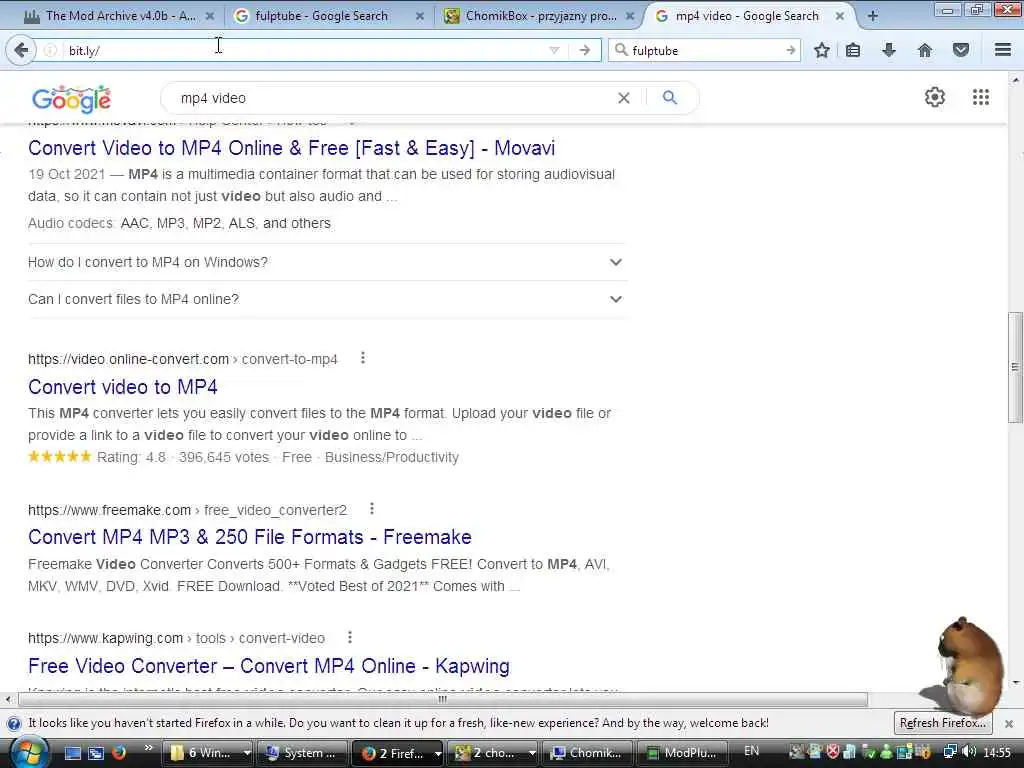
Task: Click the browser back arrow button
Action: (21, 50)
